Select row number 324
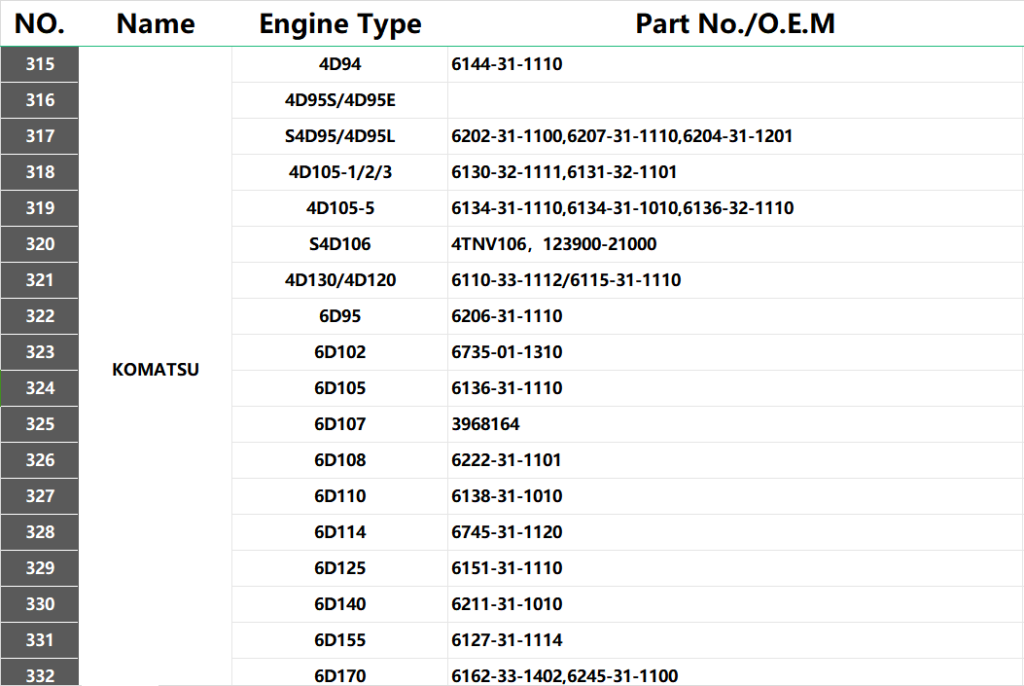This screenshot has height=686, width=1024. pos(40,388)
